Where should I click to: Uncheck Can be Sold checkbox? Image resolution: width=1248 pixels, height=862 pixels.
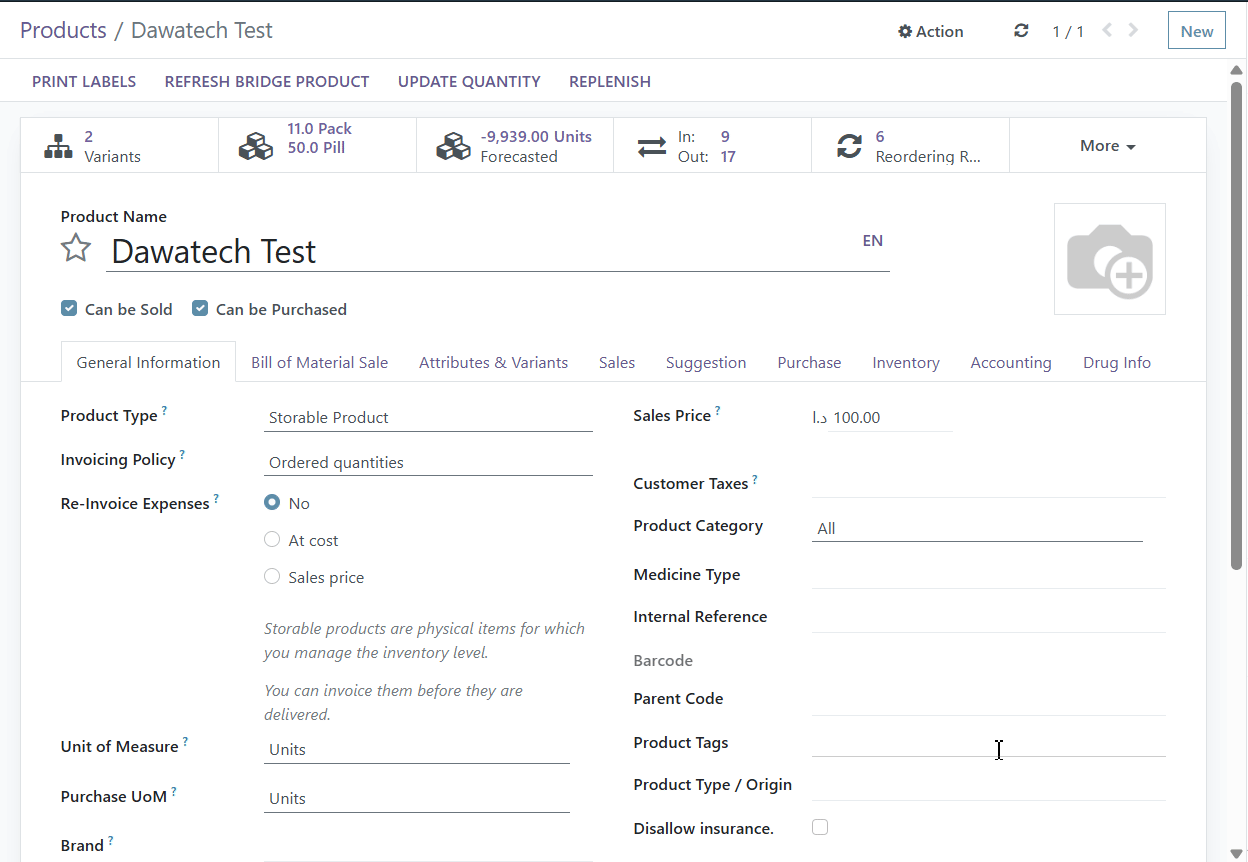click(x=69, y=309)
